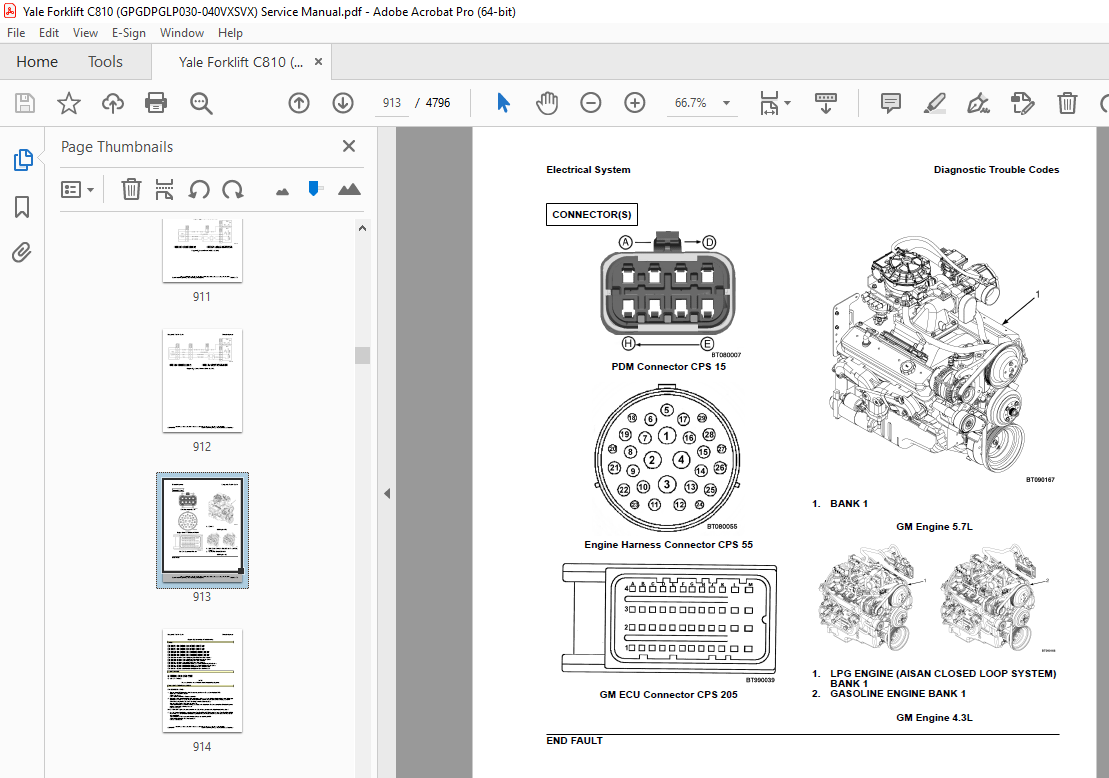Open thumbnails options dropdown menu
The height and width of the screenshot is (778, 1109).
click(78, 190)
